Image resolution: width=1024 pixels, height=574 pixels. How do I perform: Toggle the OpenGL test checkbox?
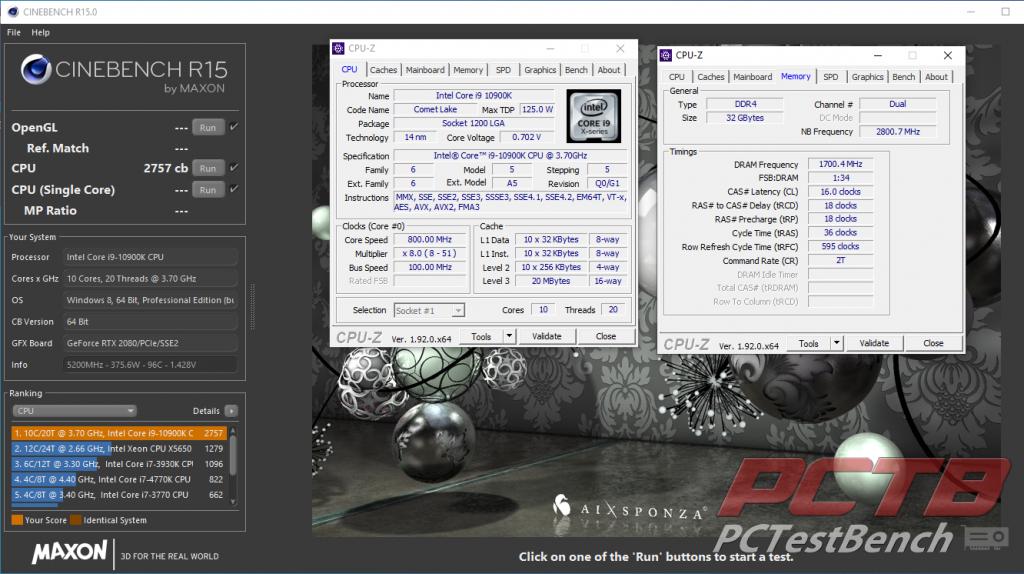(x=234, y=127)
